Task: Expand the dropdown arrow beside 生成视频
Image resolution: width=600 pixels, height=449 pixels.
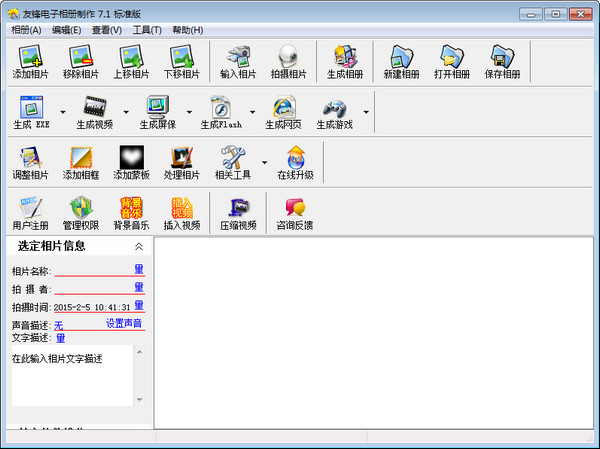Action: point(126,112)
